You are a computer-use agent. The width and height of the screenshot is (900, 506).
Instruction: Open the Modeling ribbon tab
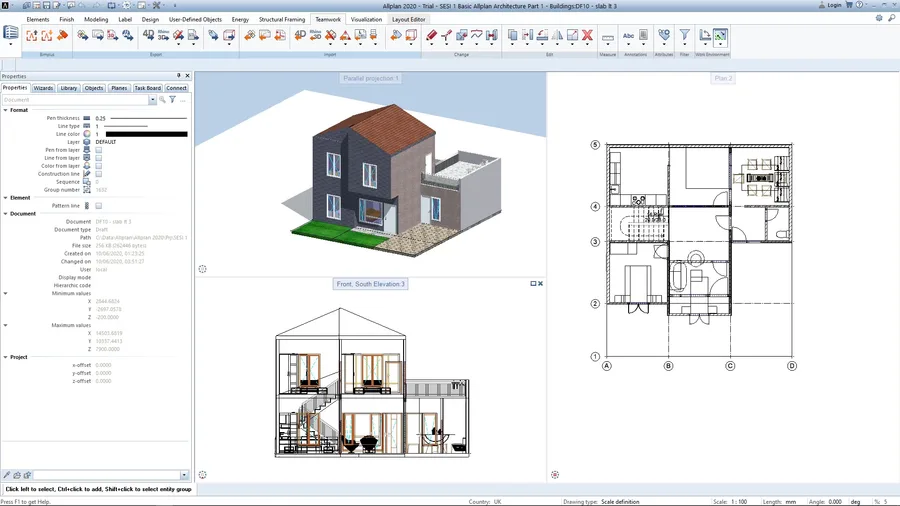coord(96,20)
